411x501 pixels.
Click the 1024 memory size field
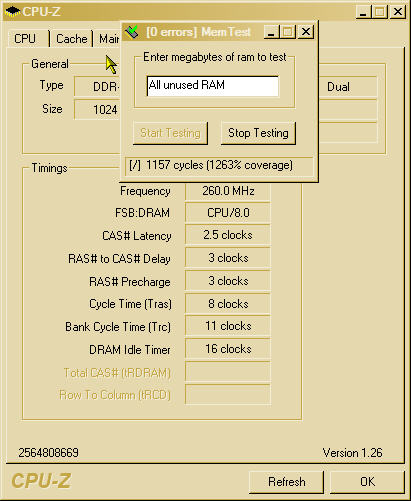97,109
